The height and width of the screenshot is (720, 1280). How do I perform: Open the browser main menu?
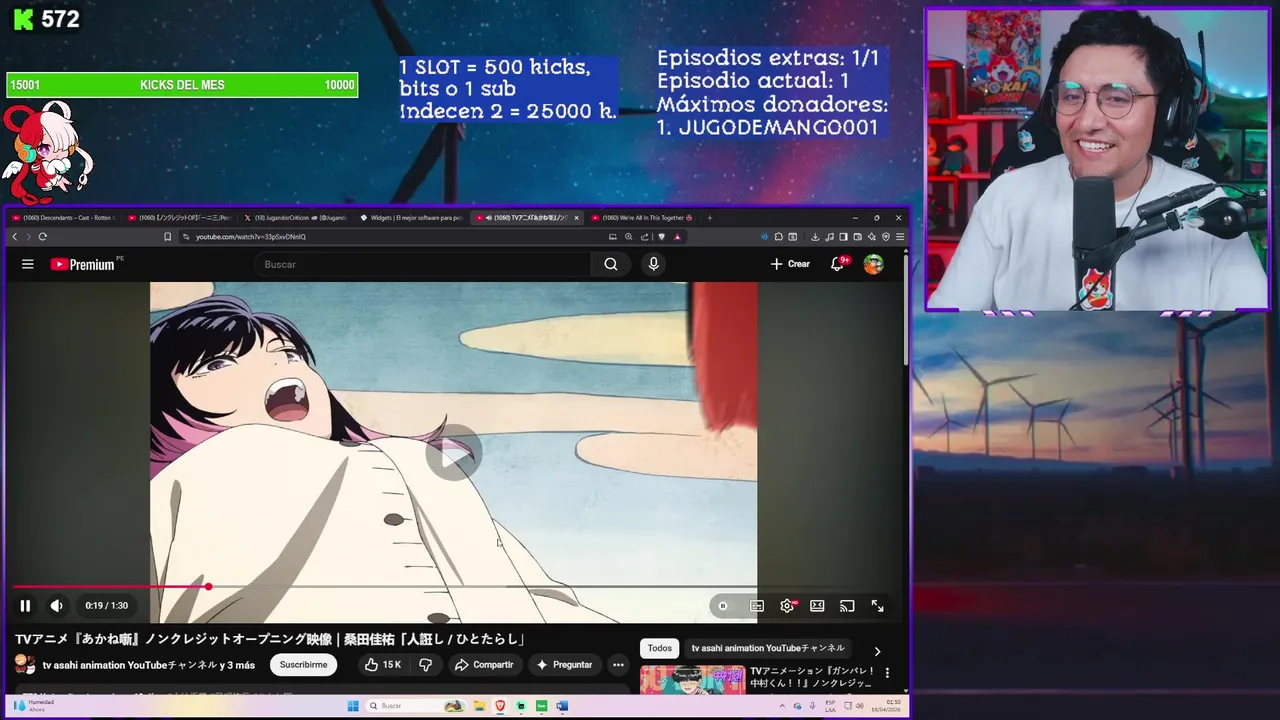(x=900, y=237)
